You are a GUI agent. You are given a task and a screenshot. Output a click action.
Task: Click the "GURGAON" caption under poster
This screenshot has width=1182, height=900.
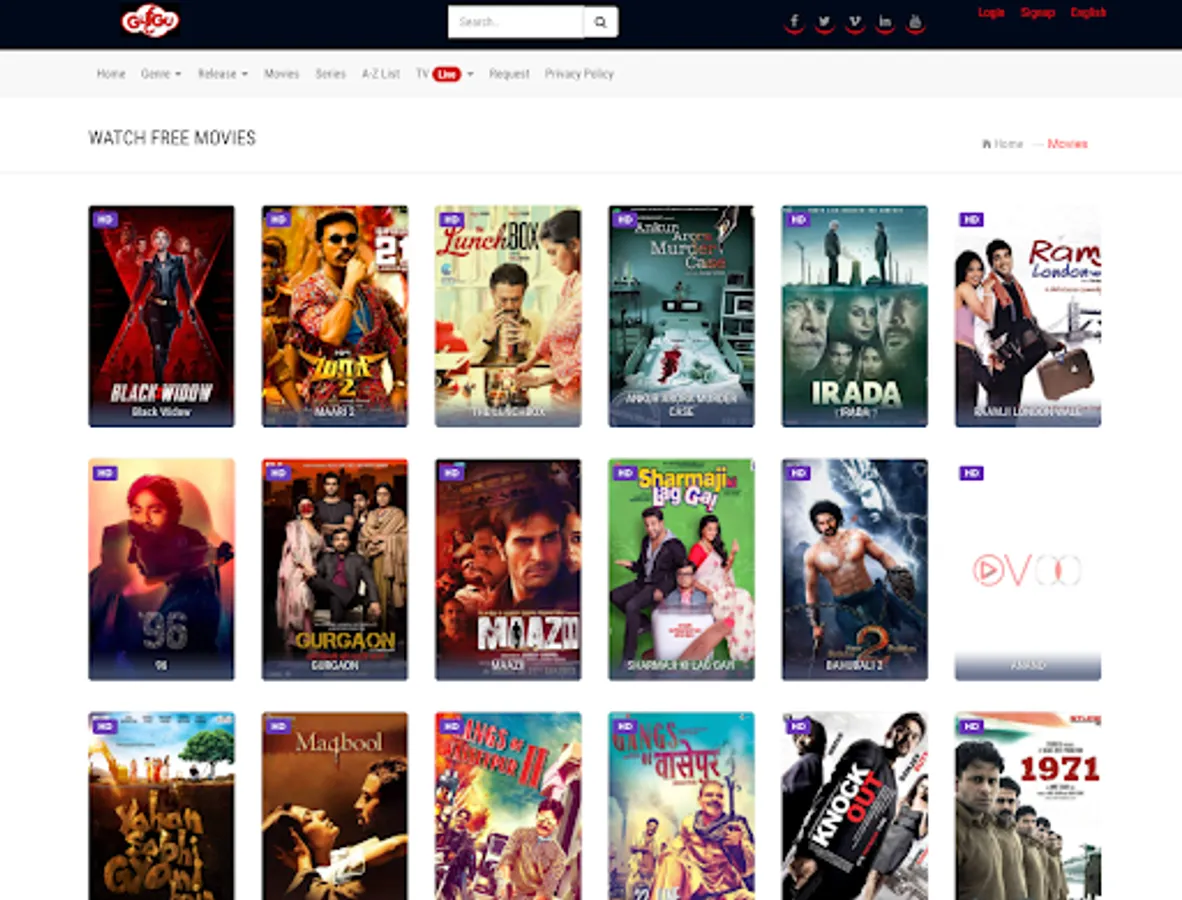point(335,666)
